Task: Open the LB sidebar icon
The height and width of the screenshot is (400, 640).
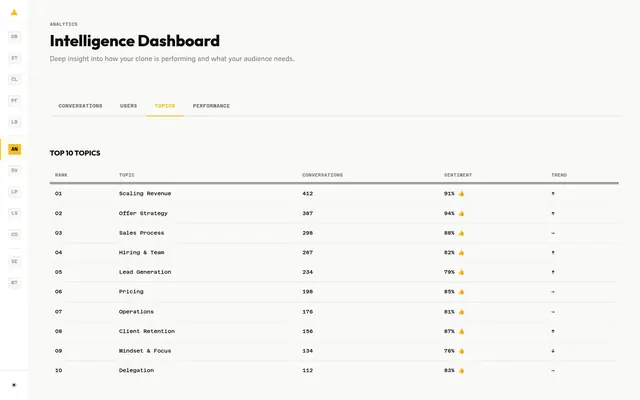Action: click(14, 122)
